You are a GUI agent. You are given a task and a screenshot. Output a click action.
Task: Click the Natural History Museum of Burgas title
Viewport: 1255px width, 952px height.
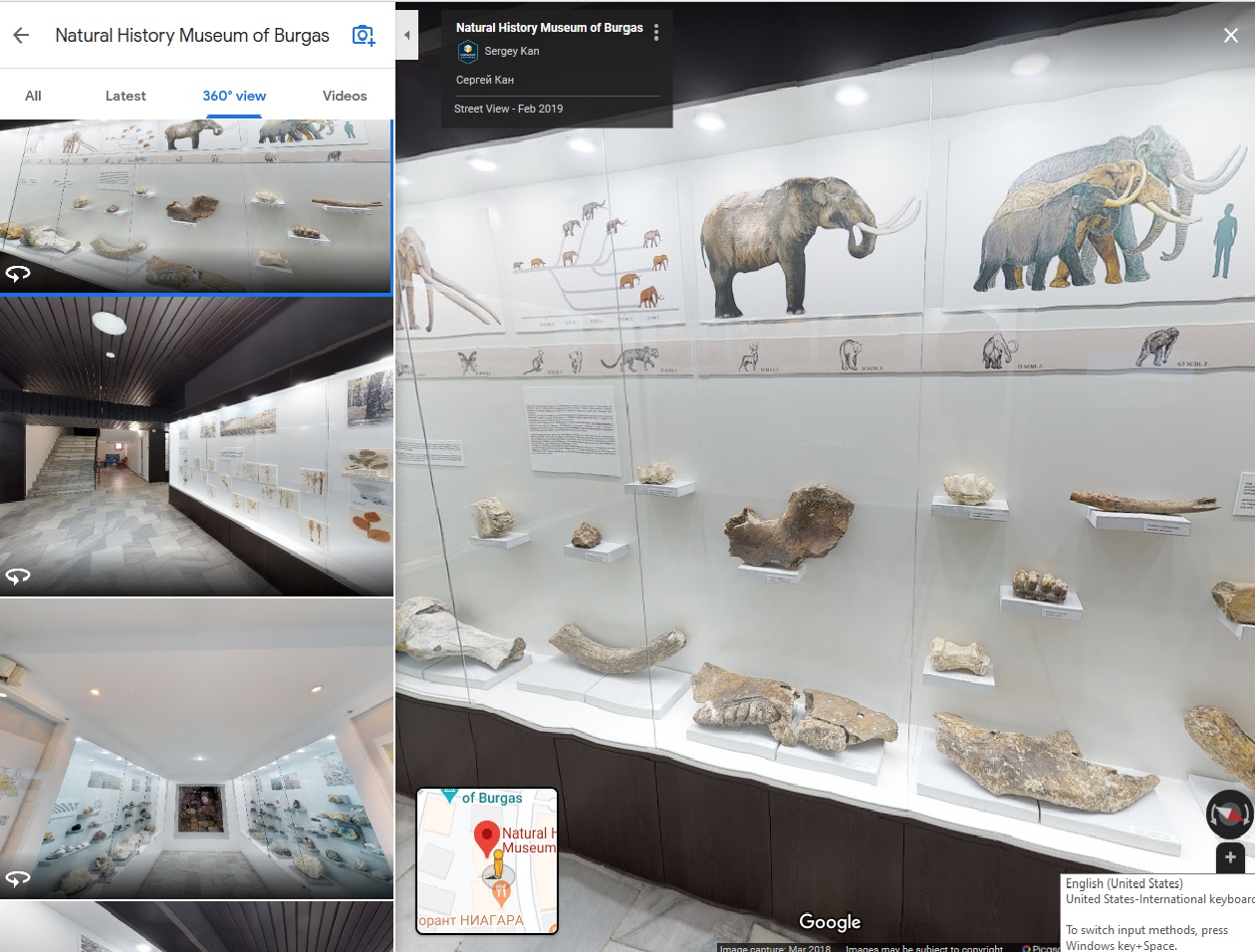tap(549, 28)
